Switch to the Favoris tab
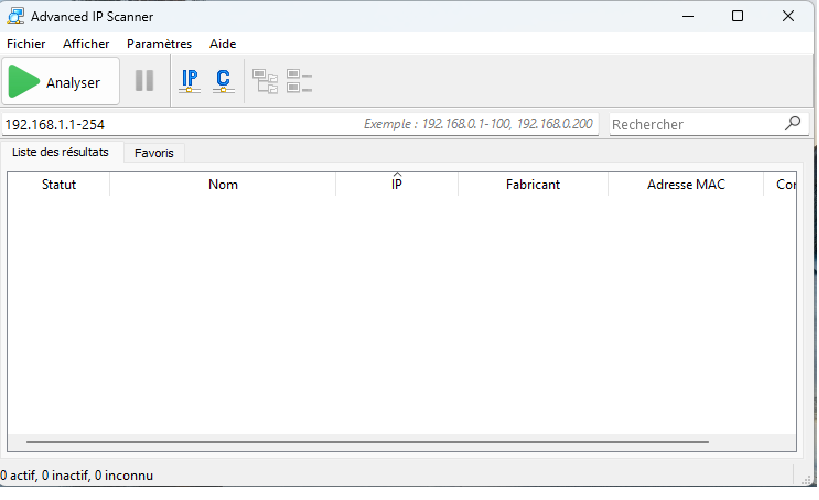 pos(154,153)
